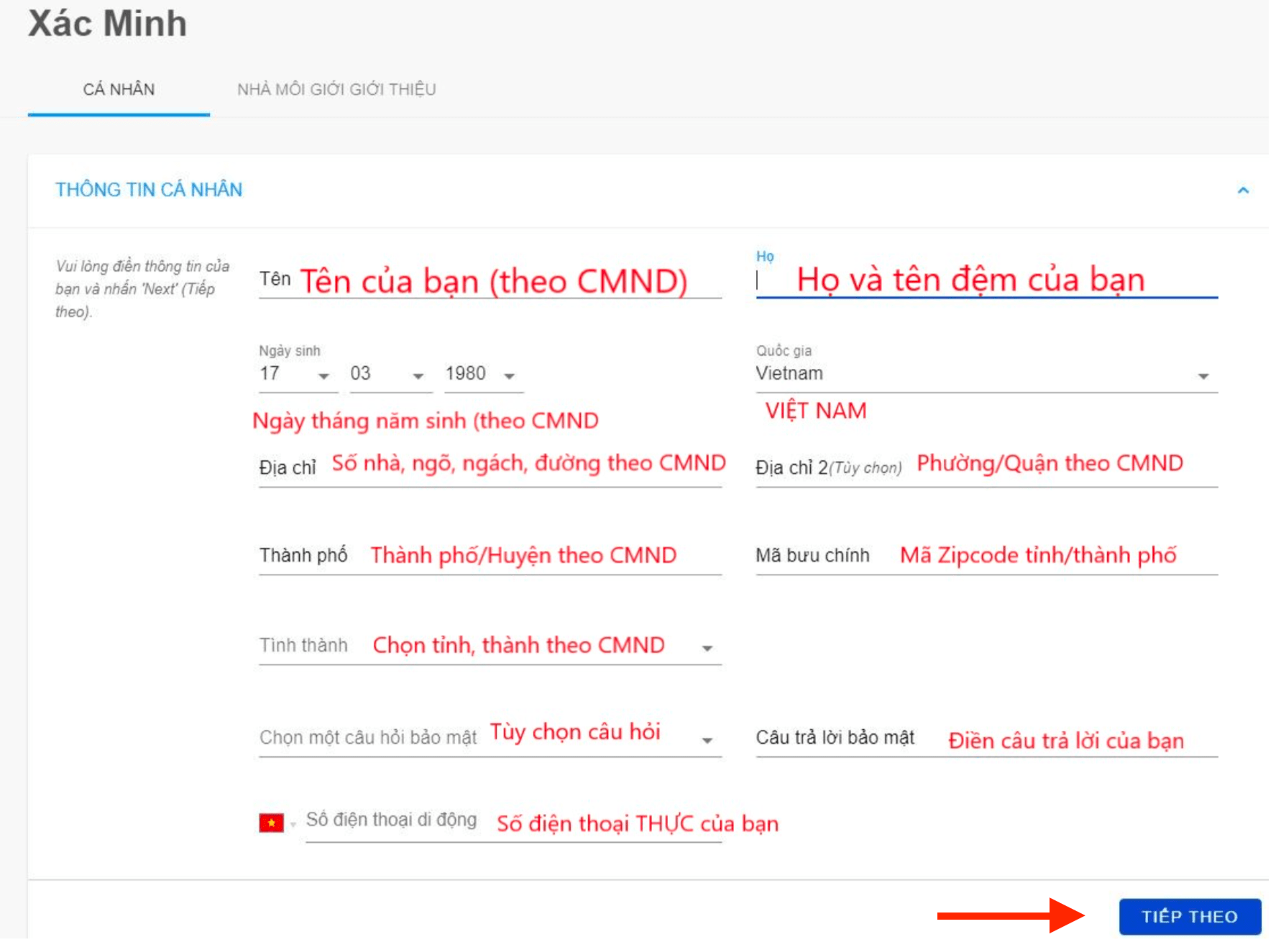Open the security question dropdown
The width and height of the screenshot is (1281, 952).
[x=490, y=738]
